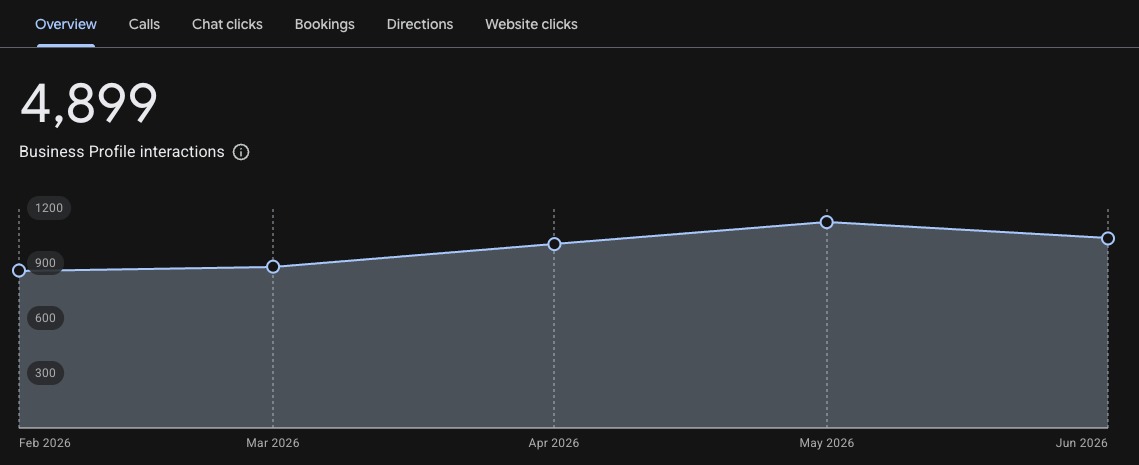Click the Business Profile interactions info icon
The image size is (1139, 465).
click(x=241, y=152)
